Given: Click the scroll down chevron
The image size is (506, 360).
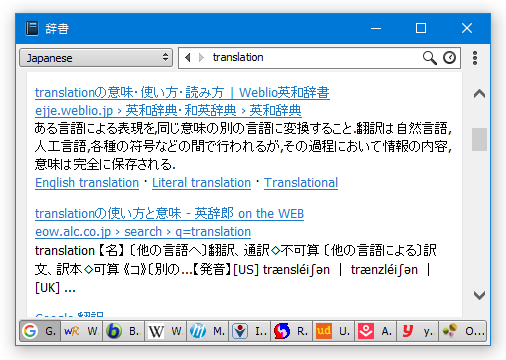Looking at the screenshot, I should pos(479,295).
